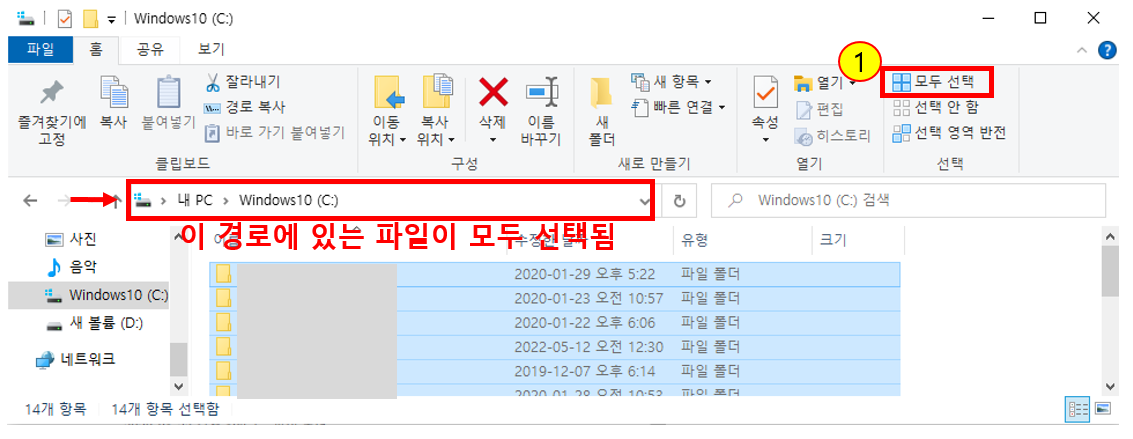Sort by the 유형 column header

click(743, 240)
